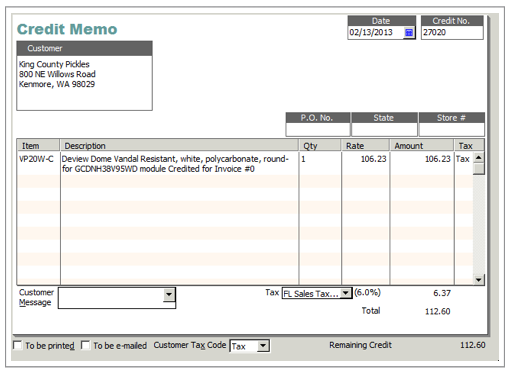Click the Customer Message text box

click(x=111, y=298)
